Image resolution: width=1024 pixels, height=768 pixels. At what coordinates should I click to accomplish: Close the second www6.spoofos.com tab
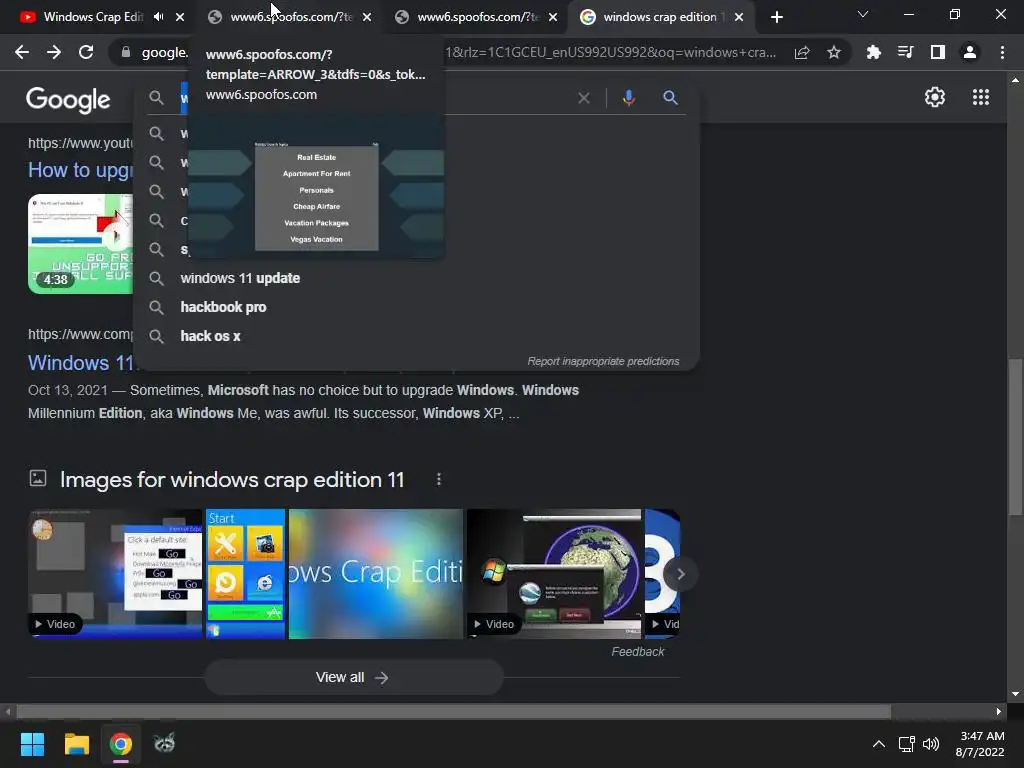click(553, 18)
